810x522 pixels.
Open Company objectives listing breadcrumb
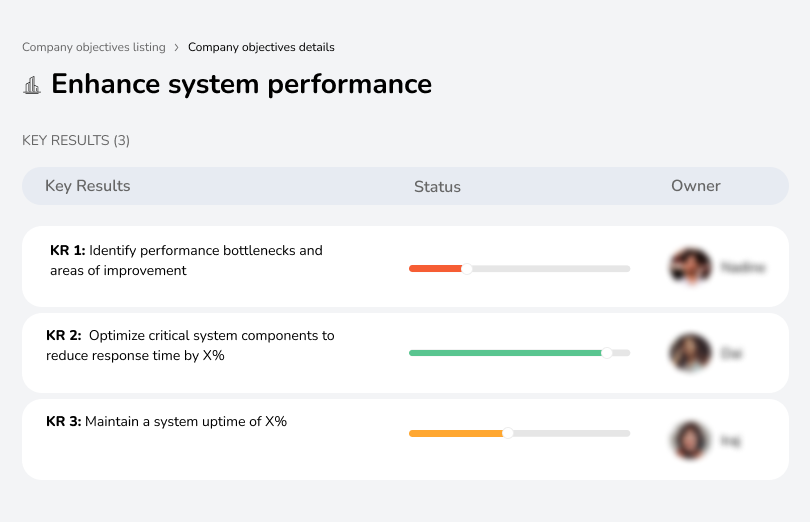coord(94,47)
